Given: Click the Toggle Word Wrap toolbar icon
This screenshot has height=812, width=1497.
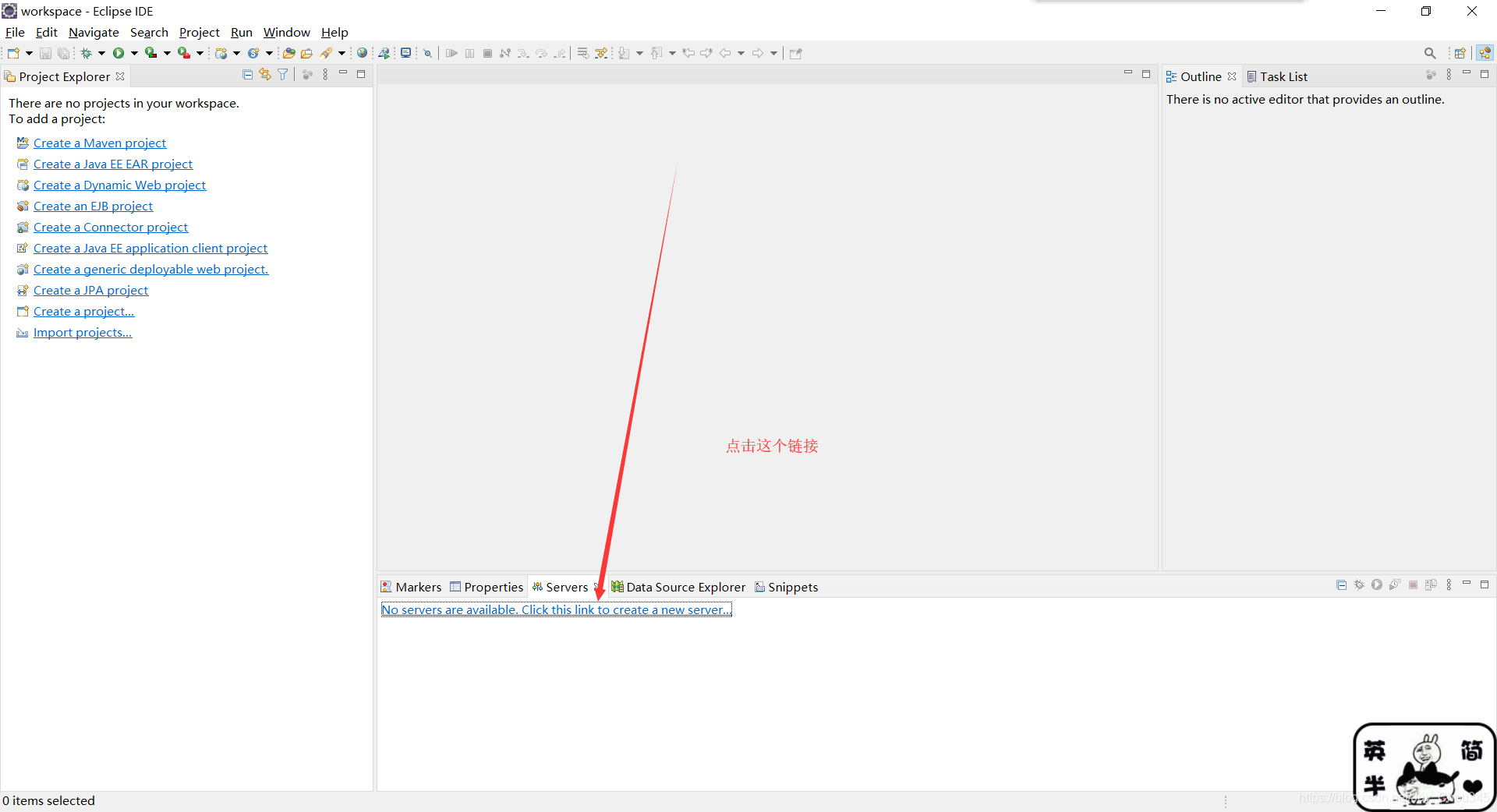Looking at the screenshot, I should pyautogui.click(x=582, y=53).
